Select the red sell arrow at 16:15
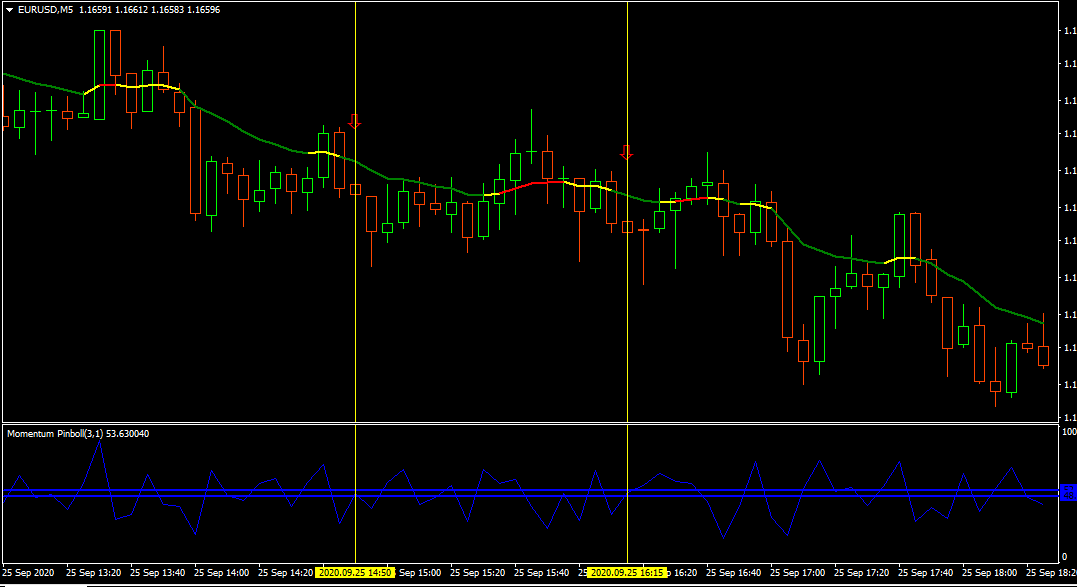 [626, 152]
